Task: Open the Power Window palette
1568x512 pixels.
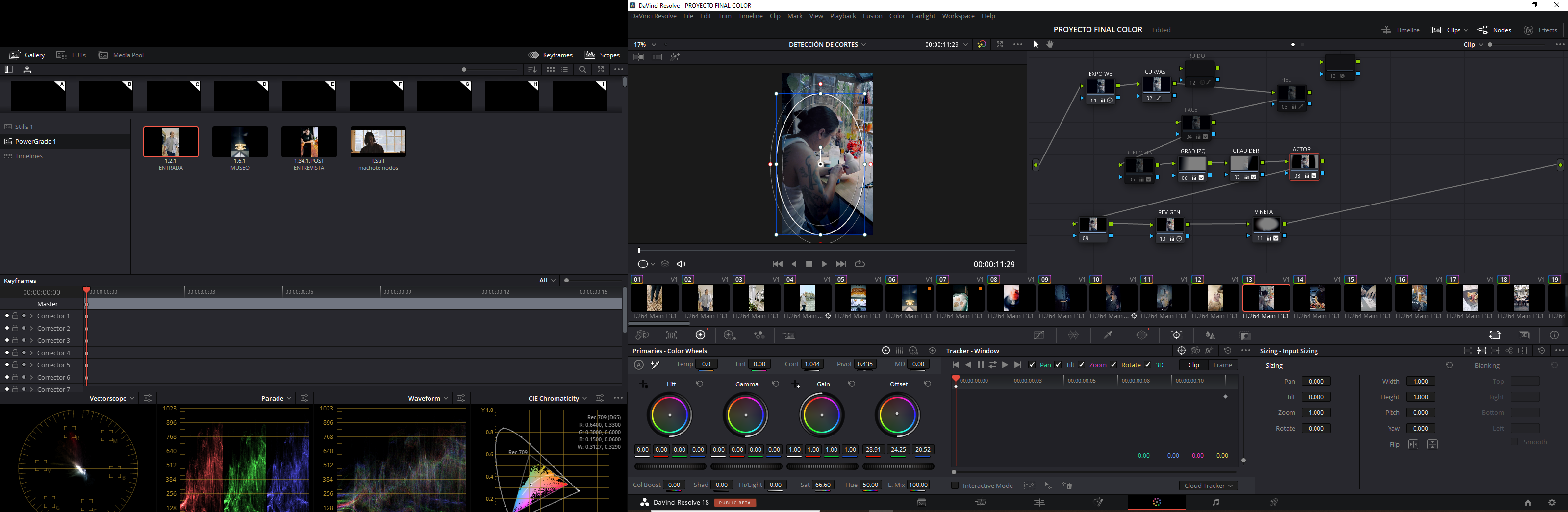Action: (x=1142, y=335)
